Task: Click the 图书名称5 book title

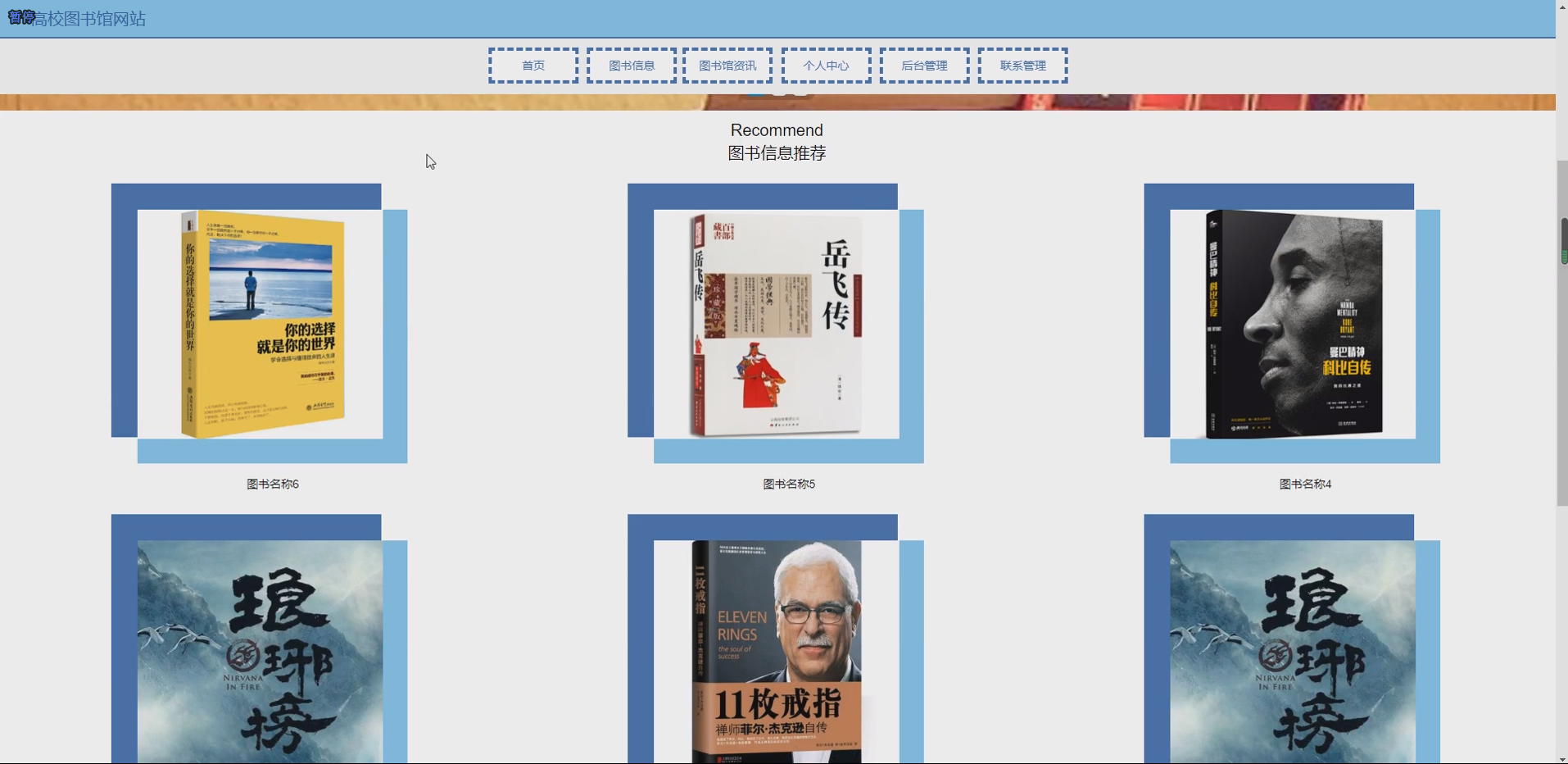Action: click(789, 484)
